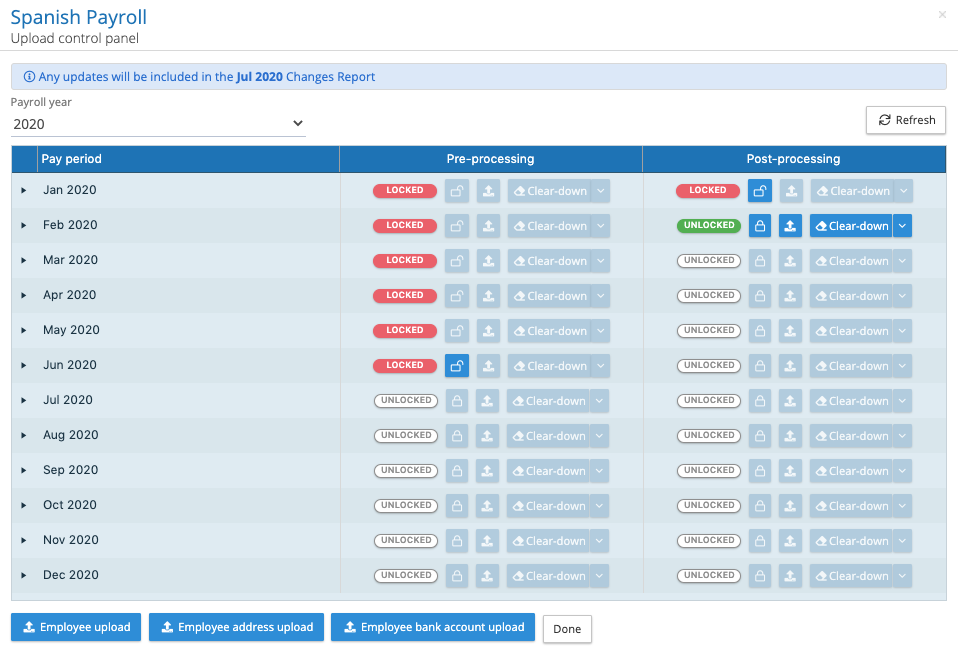Click Jan 2020 post-processing unlock icon
Screen dimensions: 958x654
click(x=760, y=191)
